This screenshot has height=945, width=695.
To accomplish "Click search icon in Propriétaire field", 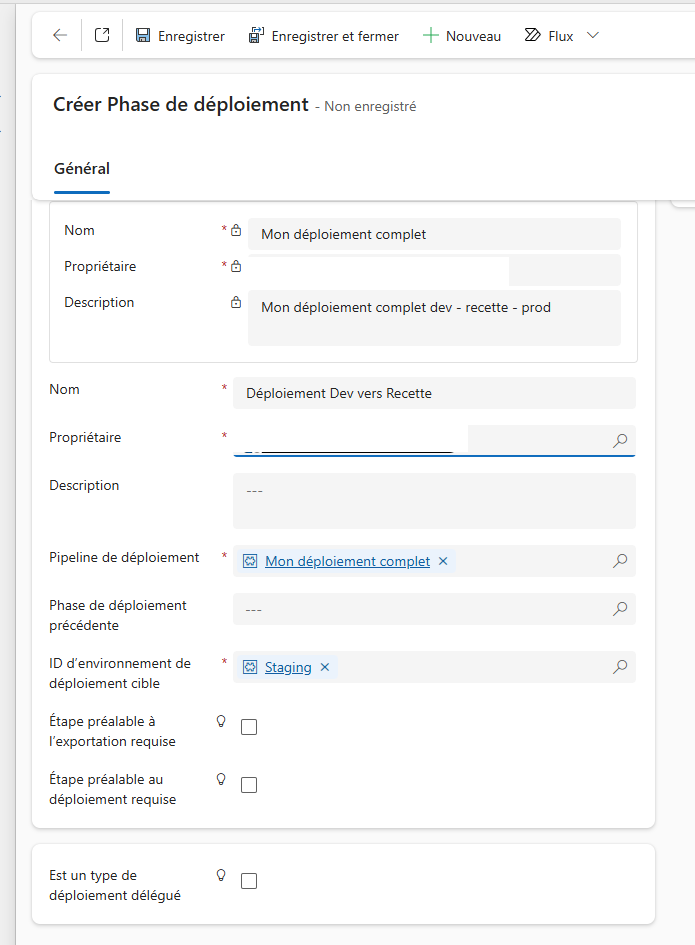I will pos(620,441).
